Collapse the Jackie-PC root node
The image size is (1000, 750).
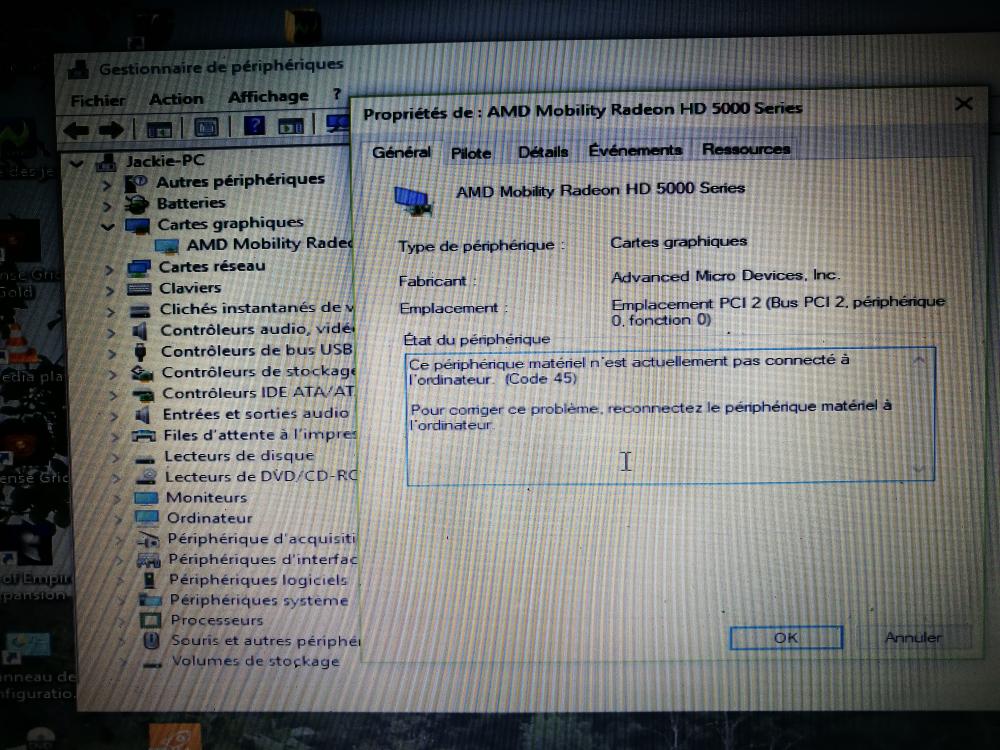pyautogui.click(x=77, y=164)
